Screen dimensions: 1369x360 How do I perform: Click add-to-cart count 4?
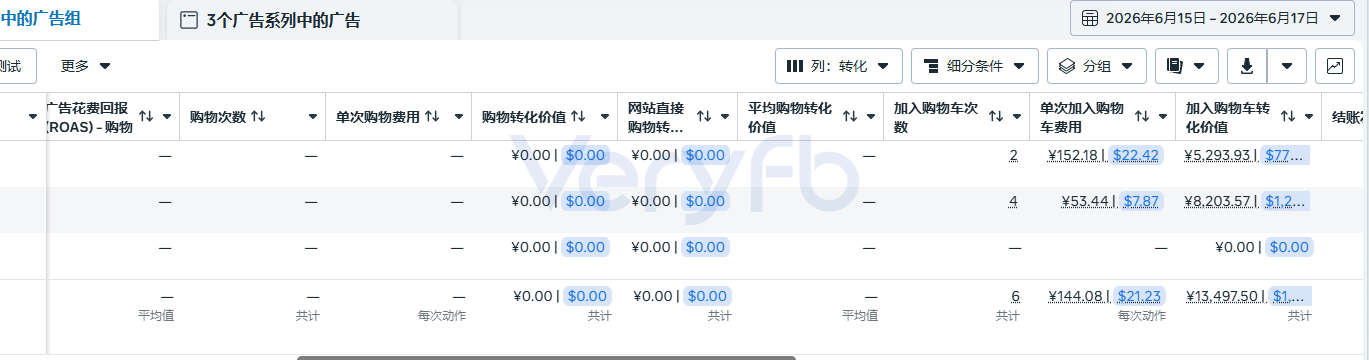tap(1013, 201)
